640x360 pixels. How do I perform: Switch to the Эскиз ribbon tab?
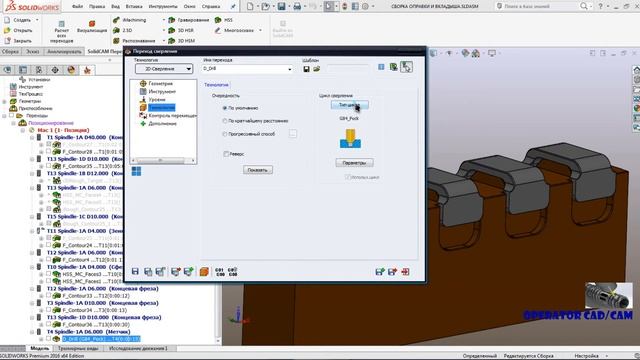[x=33, y=52]
